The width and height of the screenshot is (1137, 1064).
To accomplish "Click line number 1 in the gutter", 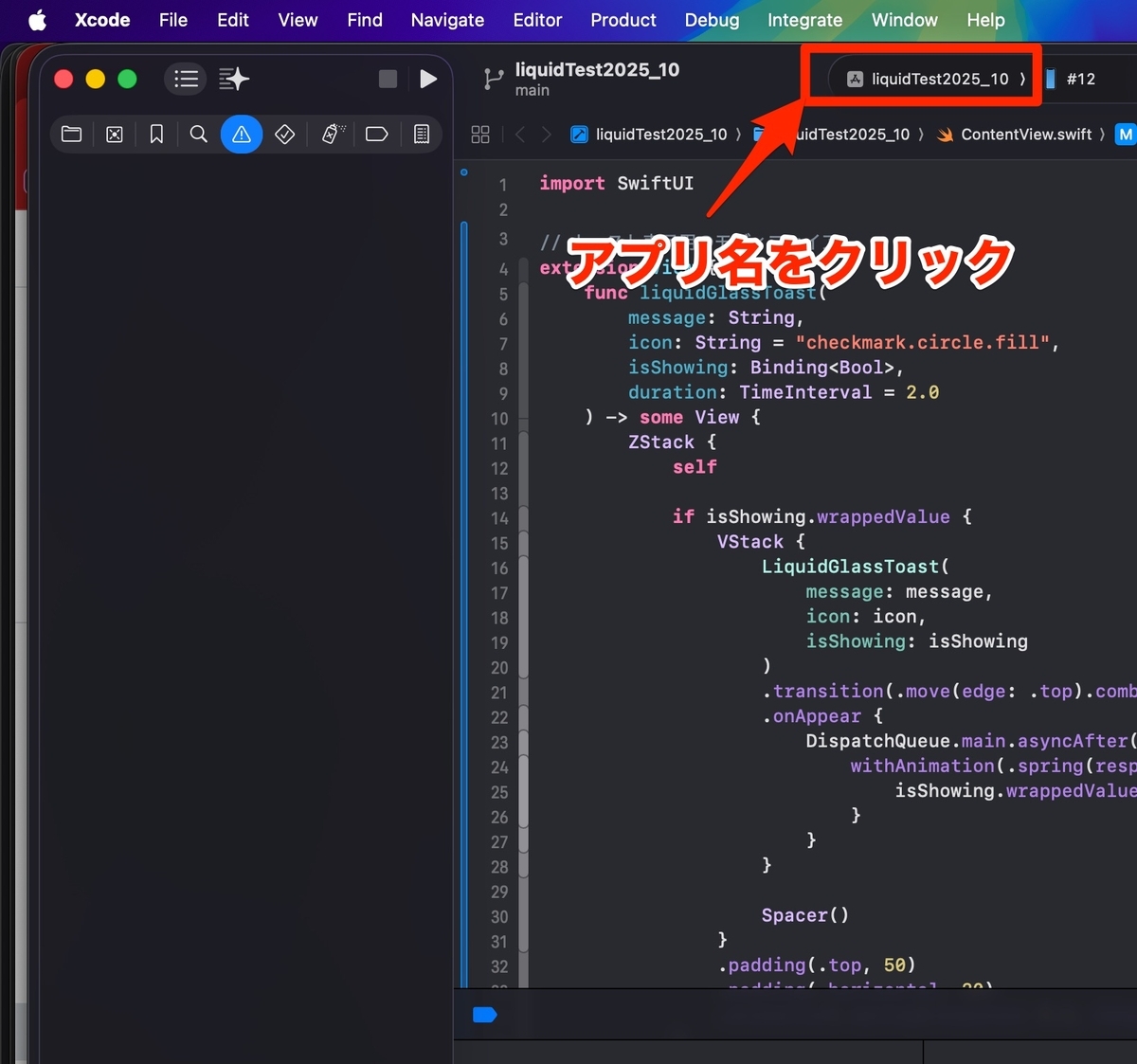I will coord(503,185).
